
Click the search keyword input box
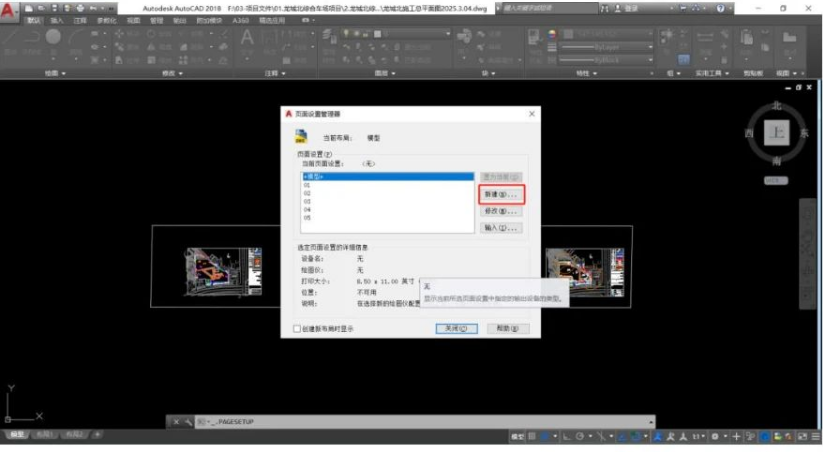(549, 8)
